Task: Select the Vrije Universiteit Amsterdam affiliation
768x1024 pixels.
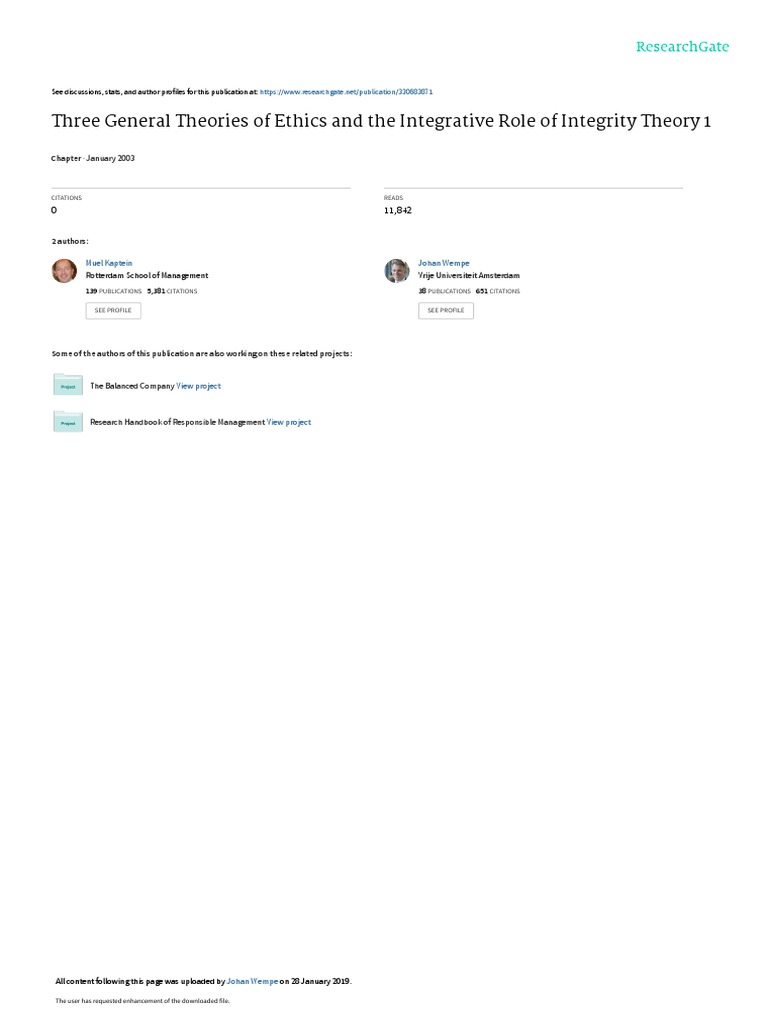Action: point(469,276)
